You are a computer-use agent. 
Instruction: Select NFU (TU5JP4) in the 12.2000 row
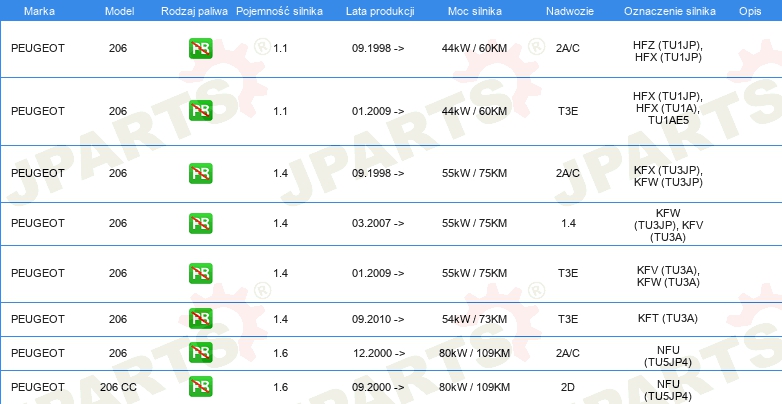coord(668,356)
